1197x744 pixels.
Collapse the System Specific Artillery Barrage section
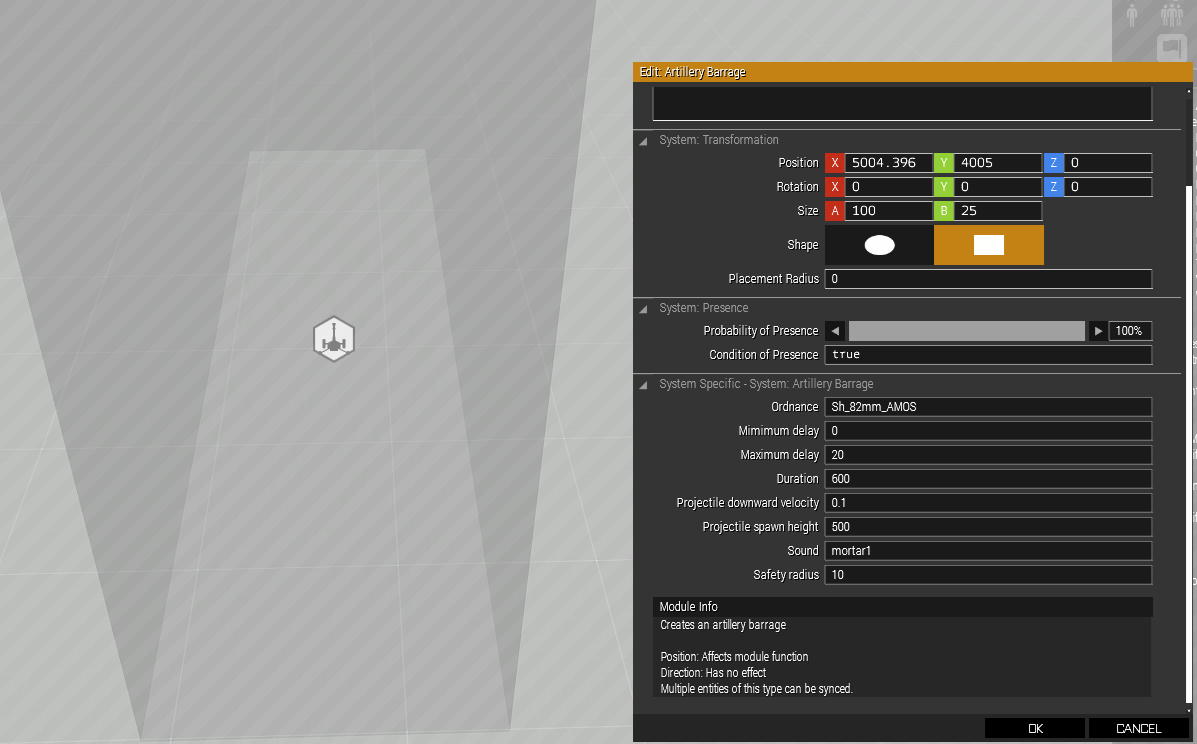click(644, 385)
